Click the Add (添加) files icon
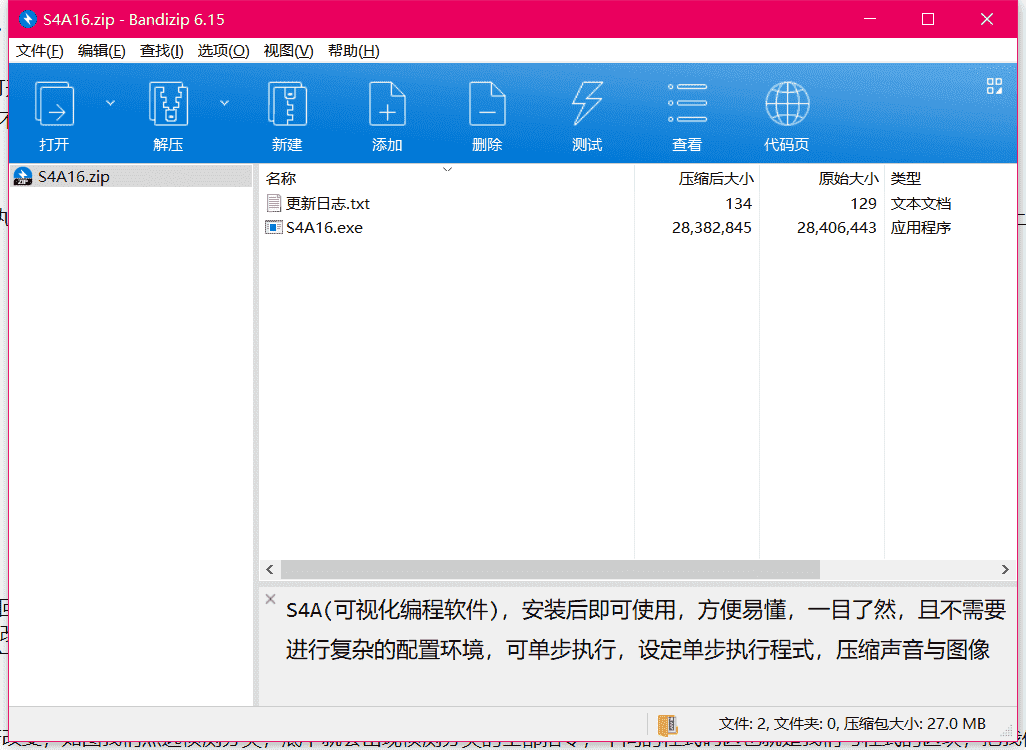1026x750 pixels. 387,103
